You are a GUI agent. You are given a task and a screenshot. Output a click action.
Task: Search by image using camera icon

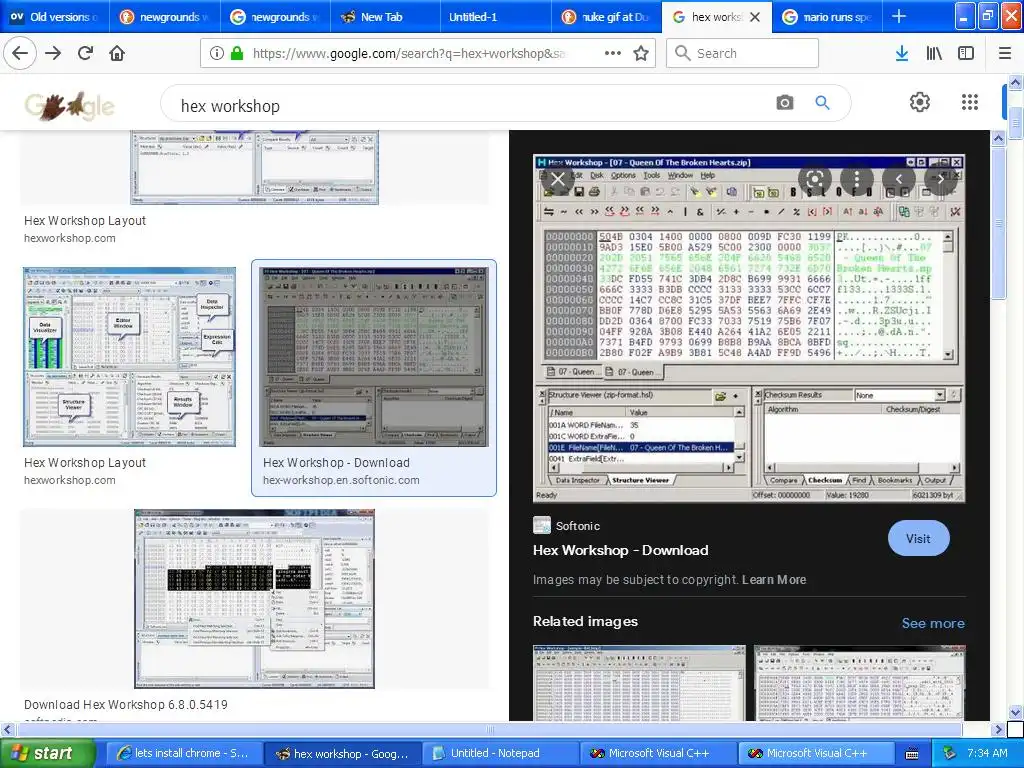[785, 103]
